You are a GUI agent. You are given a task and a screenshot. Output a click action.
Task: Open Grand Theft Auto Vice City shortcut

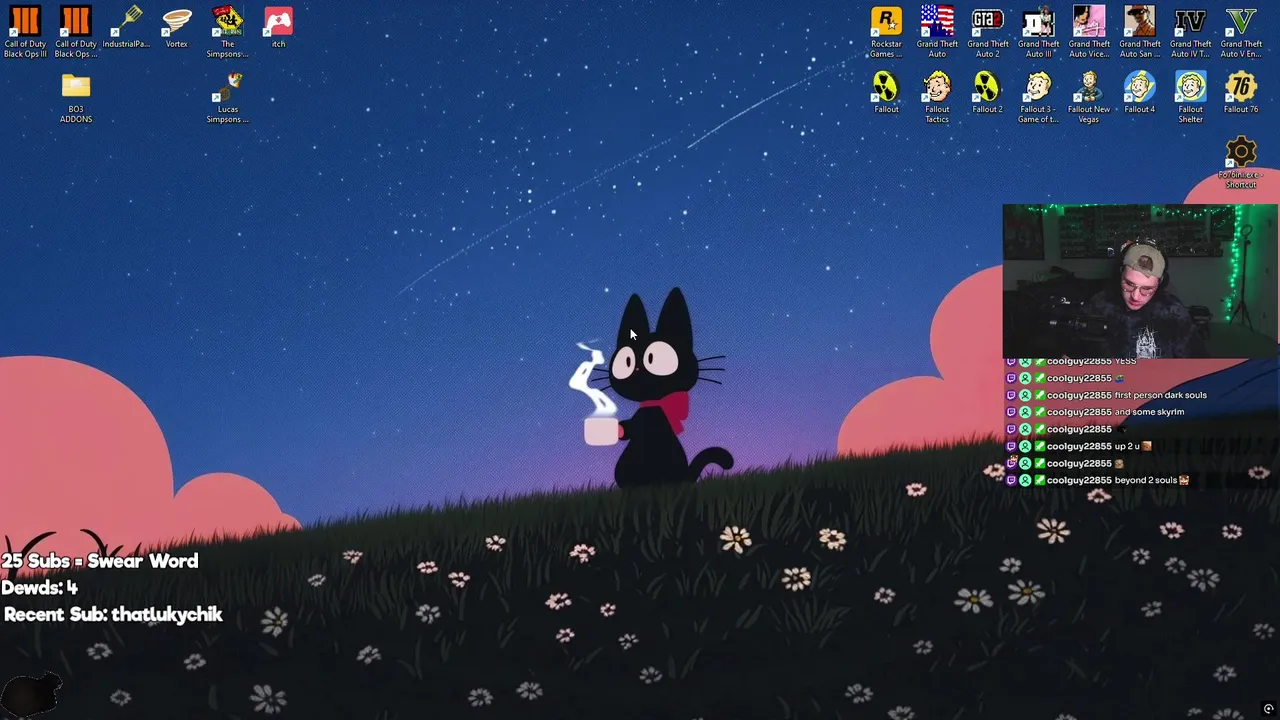pos(1089,32)
